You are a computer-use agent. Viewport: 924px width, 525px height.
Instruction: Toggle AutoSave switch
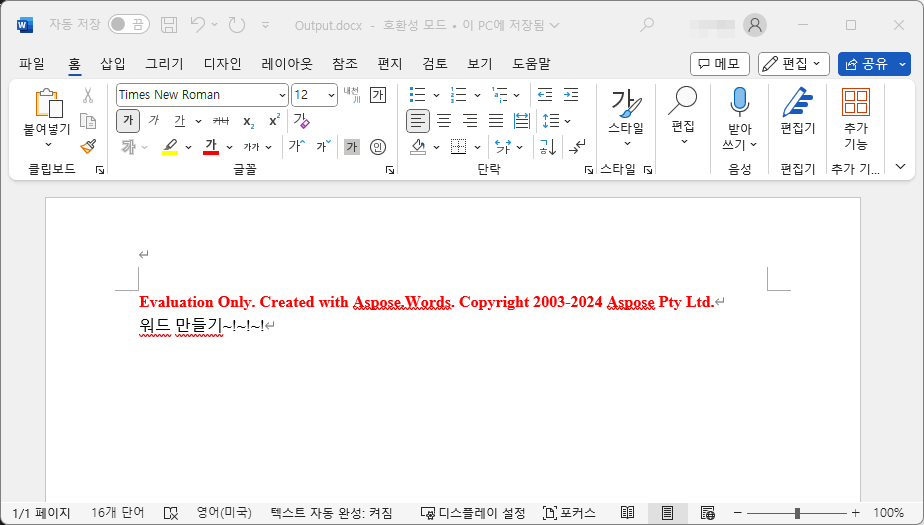[129, 24]
